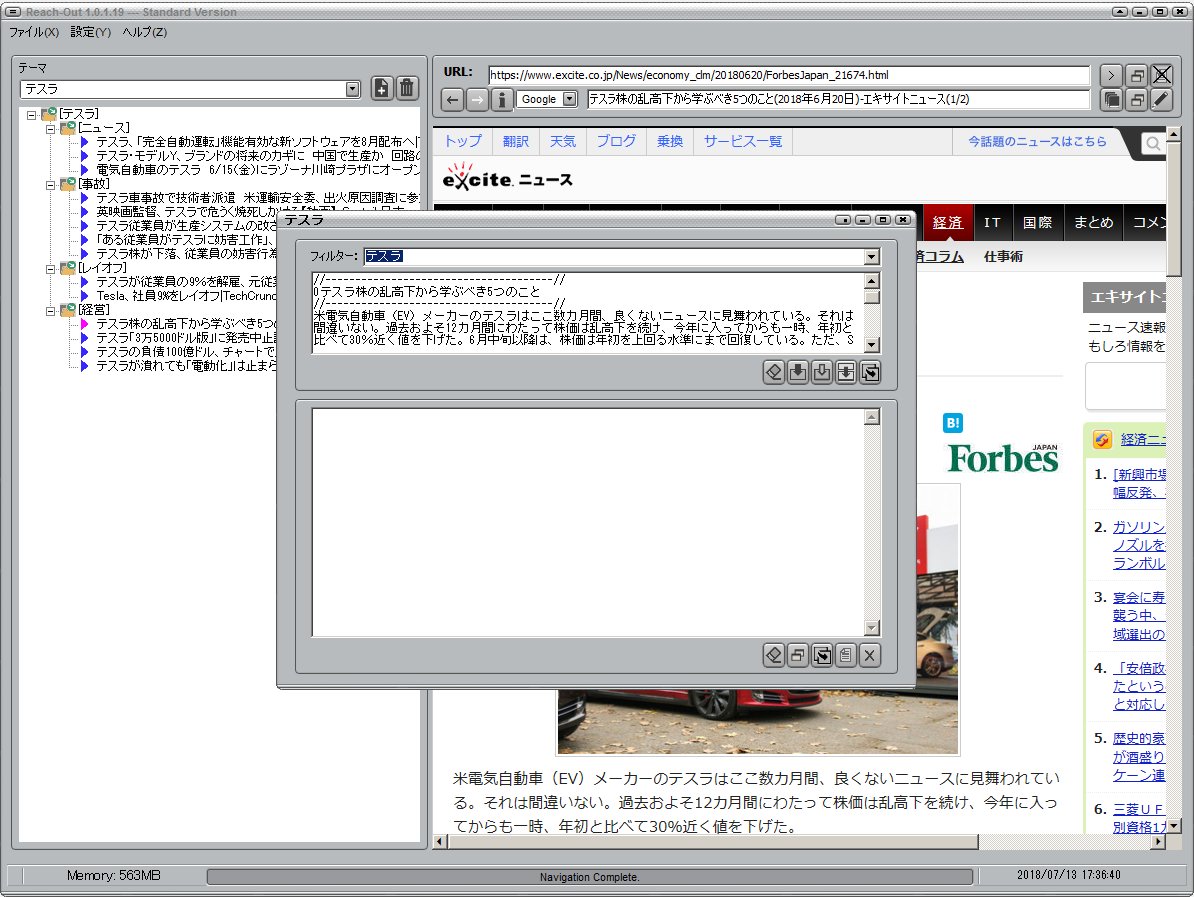Screen dimensions: 1194x897
Task: Click the pencil edit icon
Action: pyautogui.click(x=1161, y=100)
